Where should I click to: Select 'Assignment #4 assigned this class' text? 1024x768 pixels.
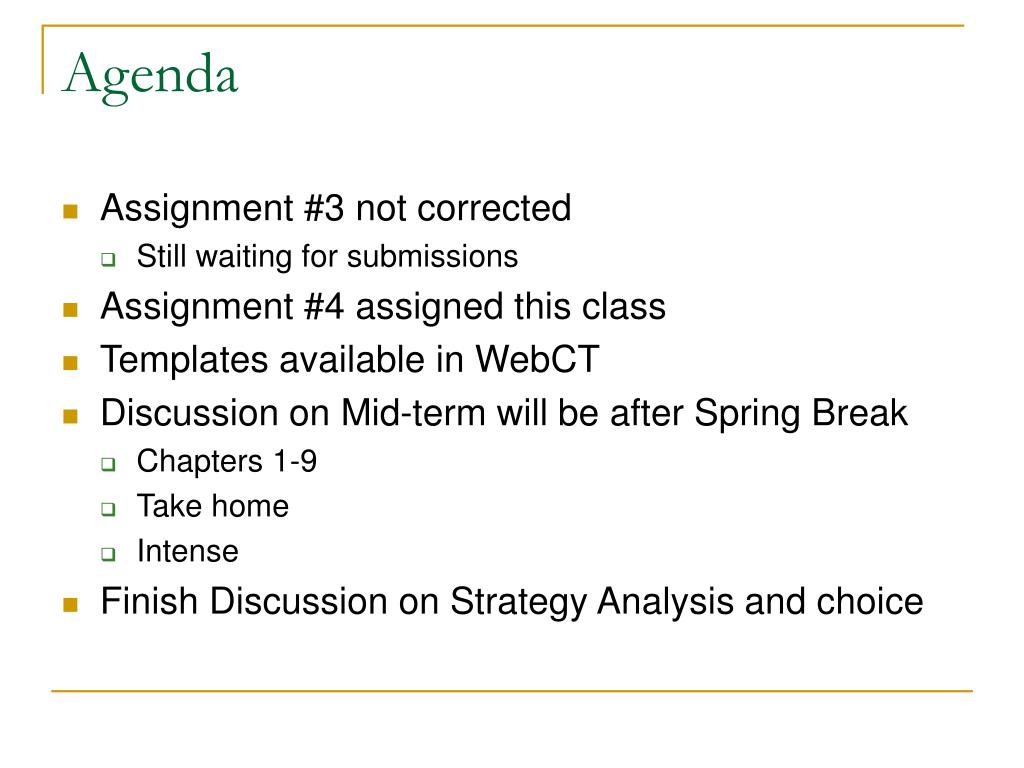[383, 306]
